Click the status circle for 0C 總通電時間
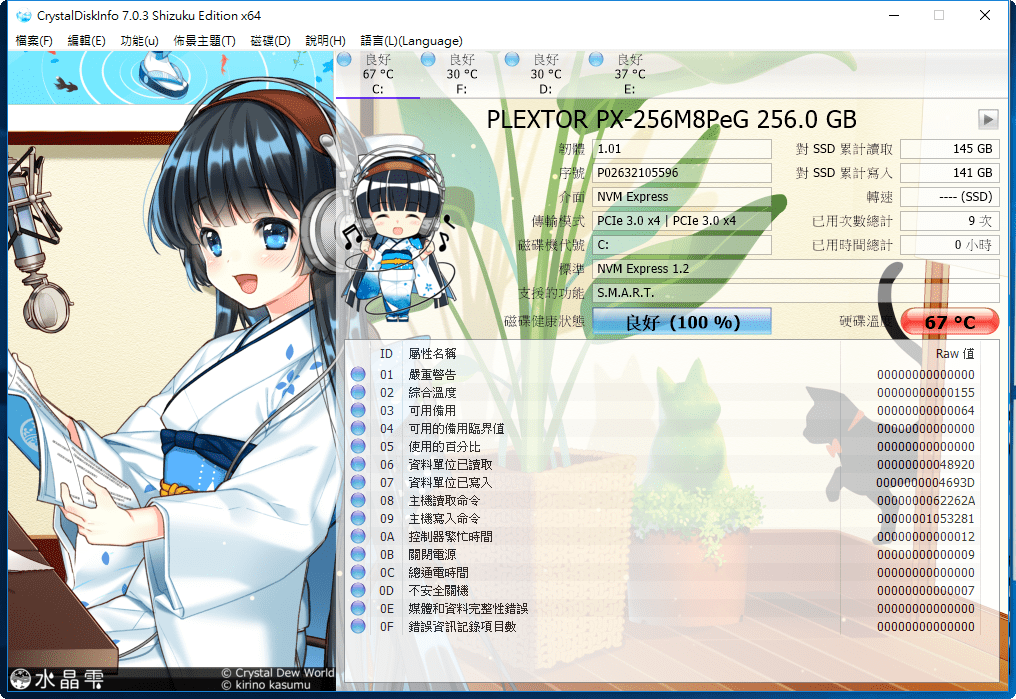1016x699 pixels. (358, 573)
